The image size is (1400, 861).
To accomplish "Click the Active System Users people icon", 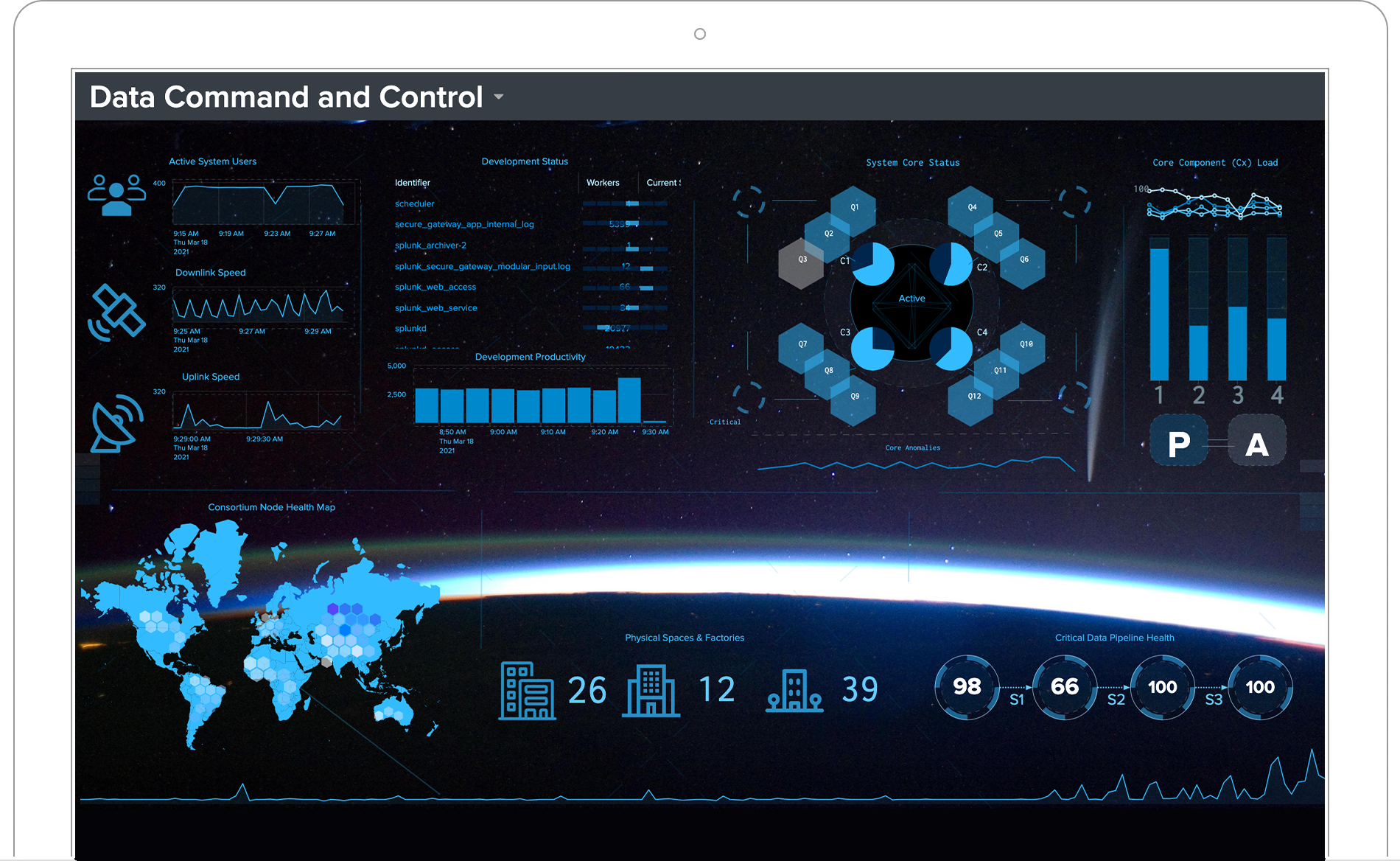I will [116, 195].
